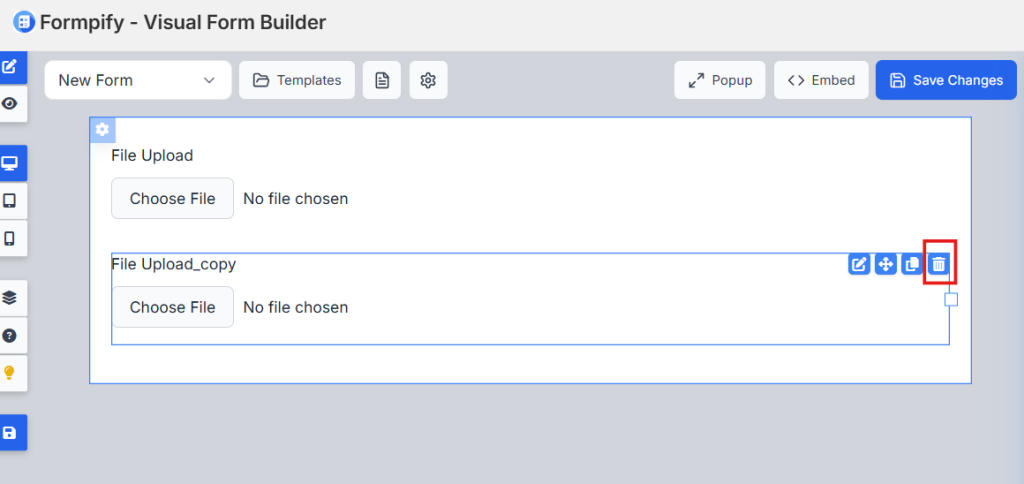
Task: Open the form container gear settings
Action: pyautogui.click(x=102, y=130)
